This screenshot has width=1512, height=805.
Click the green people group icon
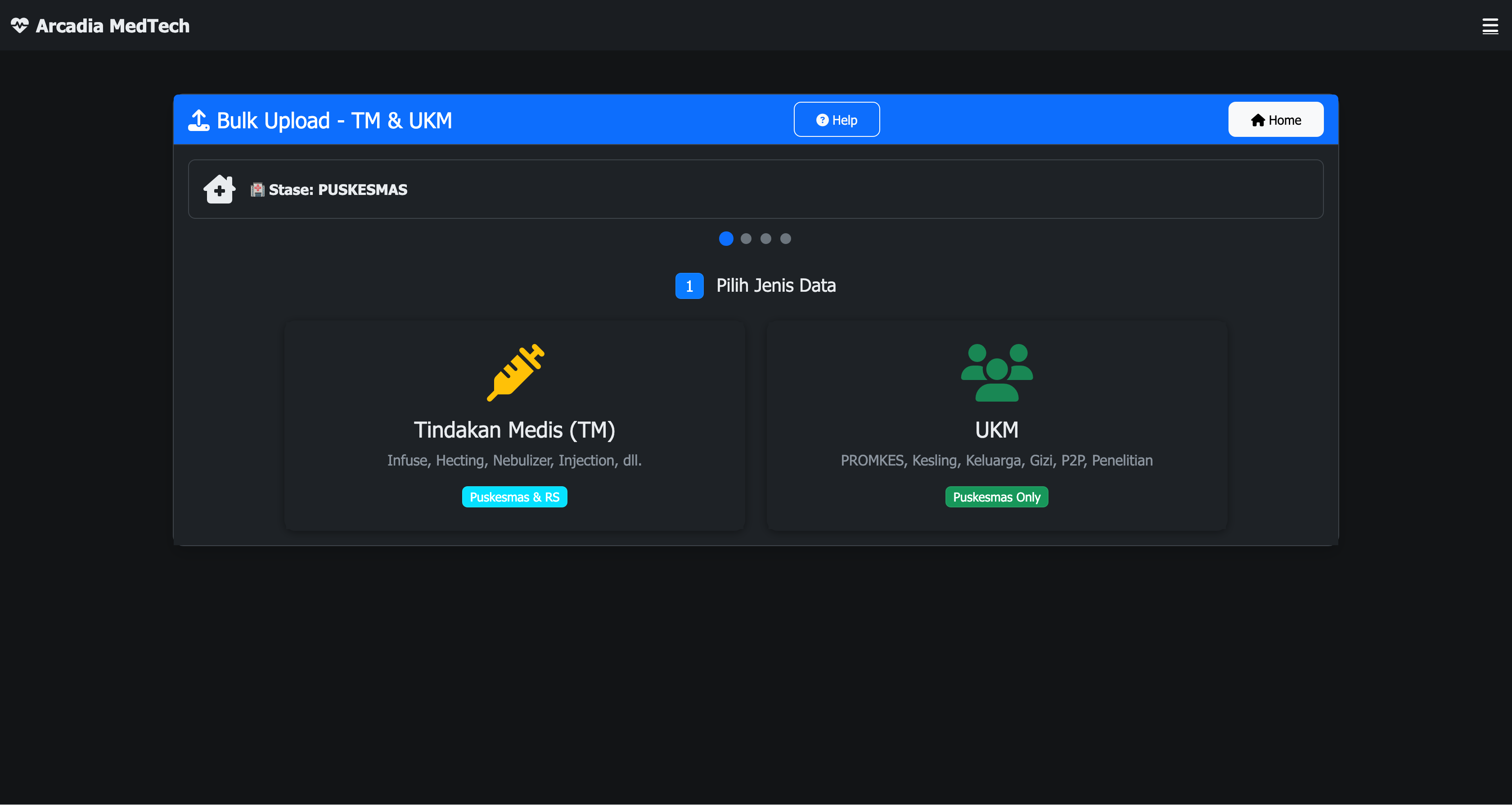[x=996, y=372]
